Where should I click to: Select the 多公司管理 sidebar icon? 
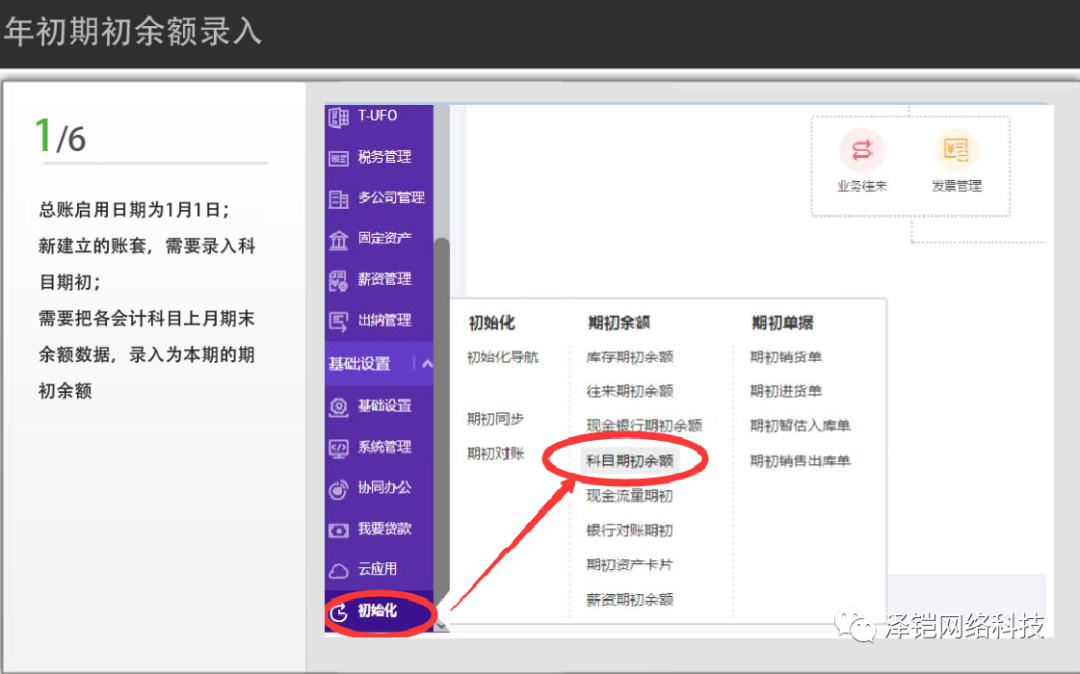(338, 199)
